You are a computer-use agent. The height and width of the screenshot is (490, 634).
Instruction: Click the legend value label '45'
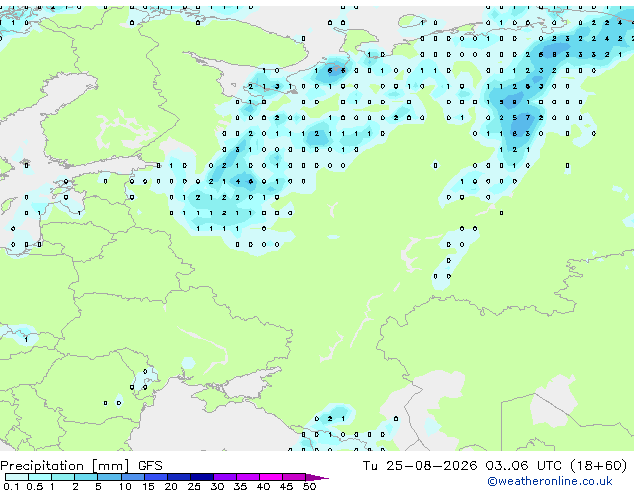click(286, 486)
